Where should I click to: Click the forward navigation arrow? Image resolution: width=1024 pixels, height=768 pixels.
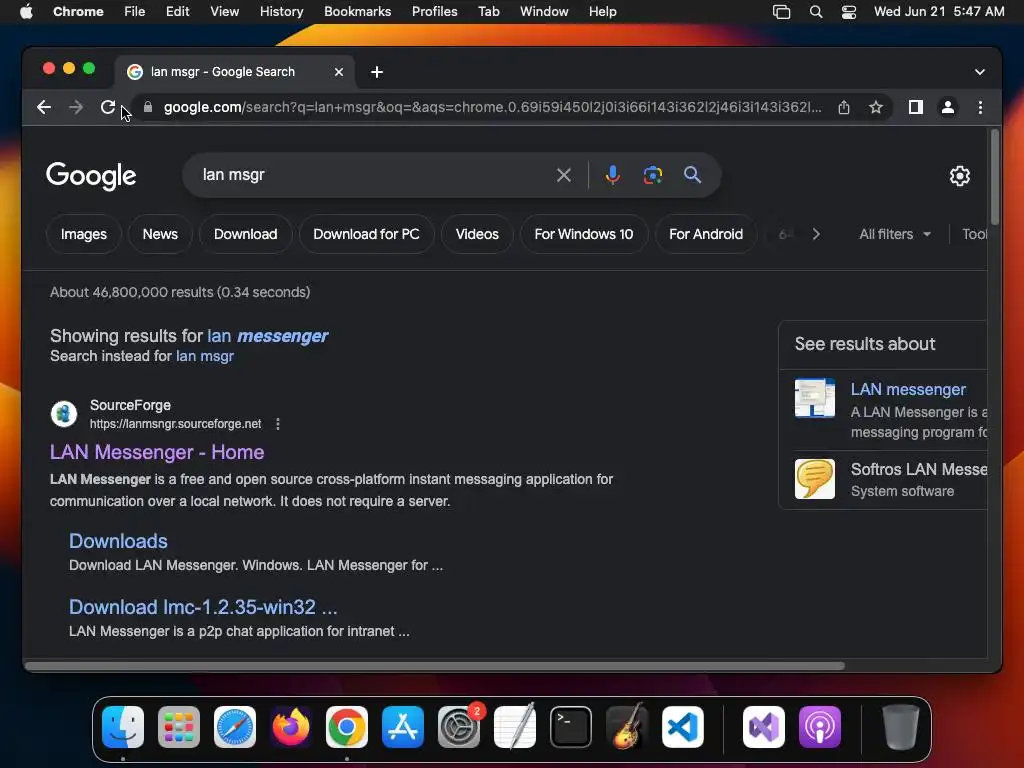coord(76,107)
